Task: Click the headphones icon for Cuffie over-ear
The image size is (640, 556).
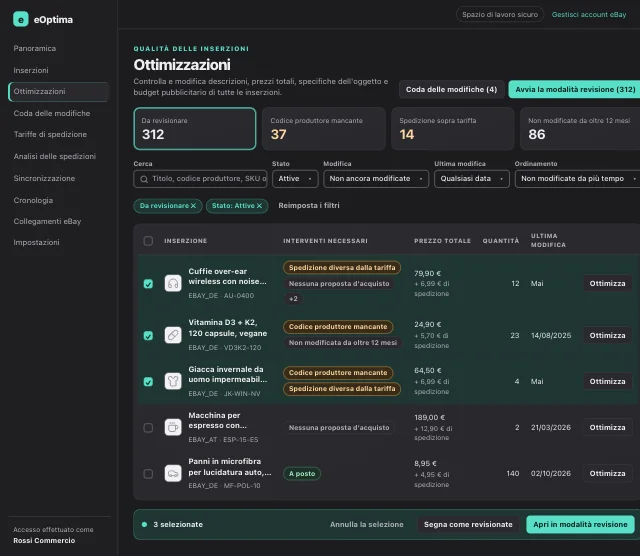Action: tap(173, 283)
